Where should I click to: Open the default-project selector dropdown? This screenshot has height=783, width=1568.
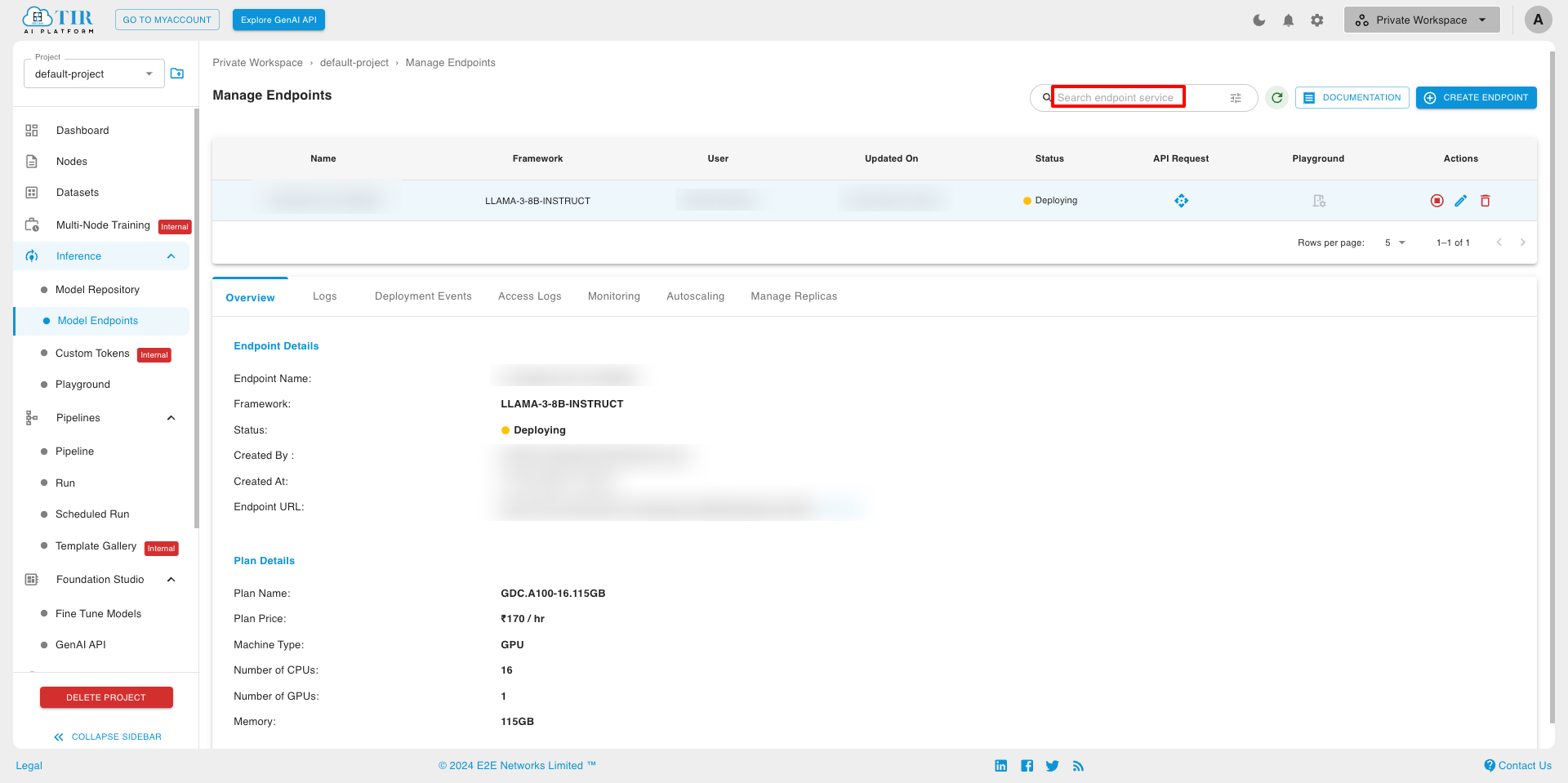(94, 74)
